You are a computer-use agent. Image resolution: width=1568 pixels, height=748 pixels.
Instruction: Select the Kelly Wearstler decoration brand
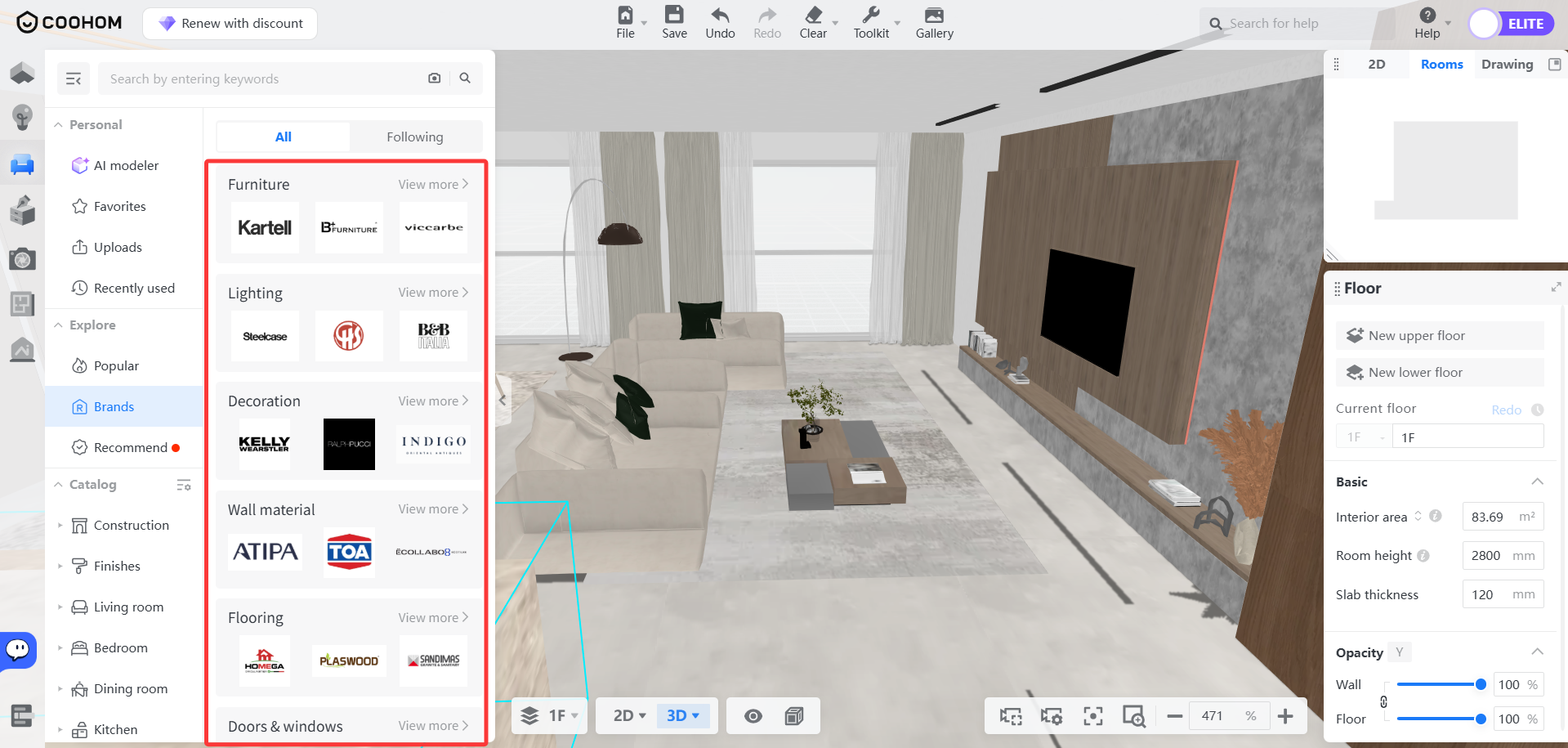pyautogui.click(x=264, y=444)
